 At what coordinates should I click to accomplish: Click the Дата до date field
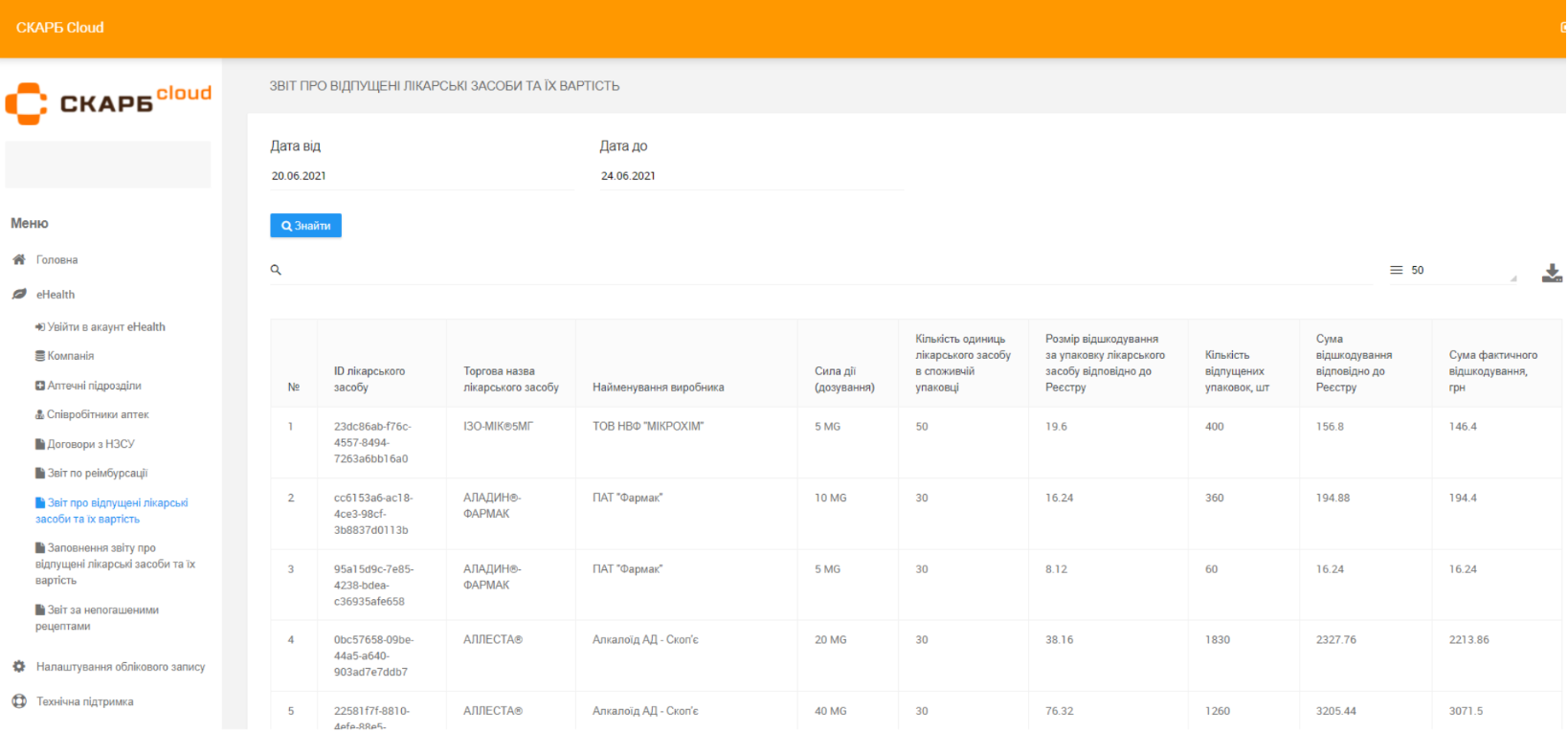pos(751,176)
